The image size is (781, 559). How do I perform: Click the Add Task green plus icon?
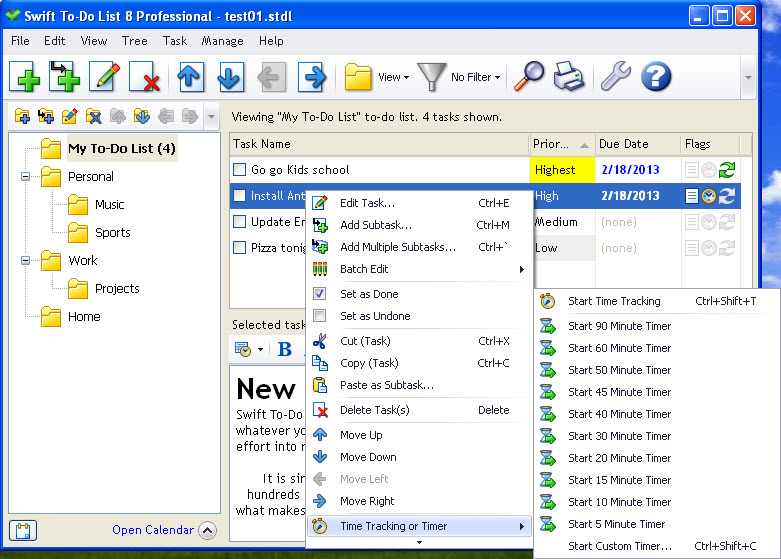pos(24,77)
